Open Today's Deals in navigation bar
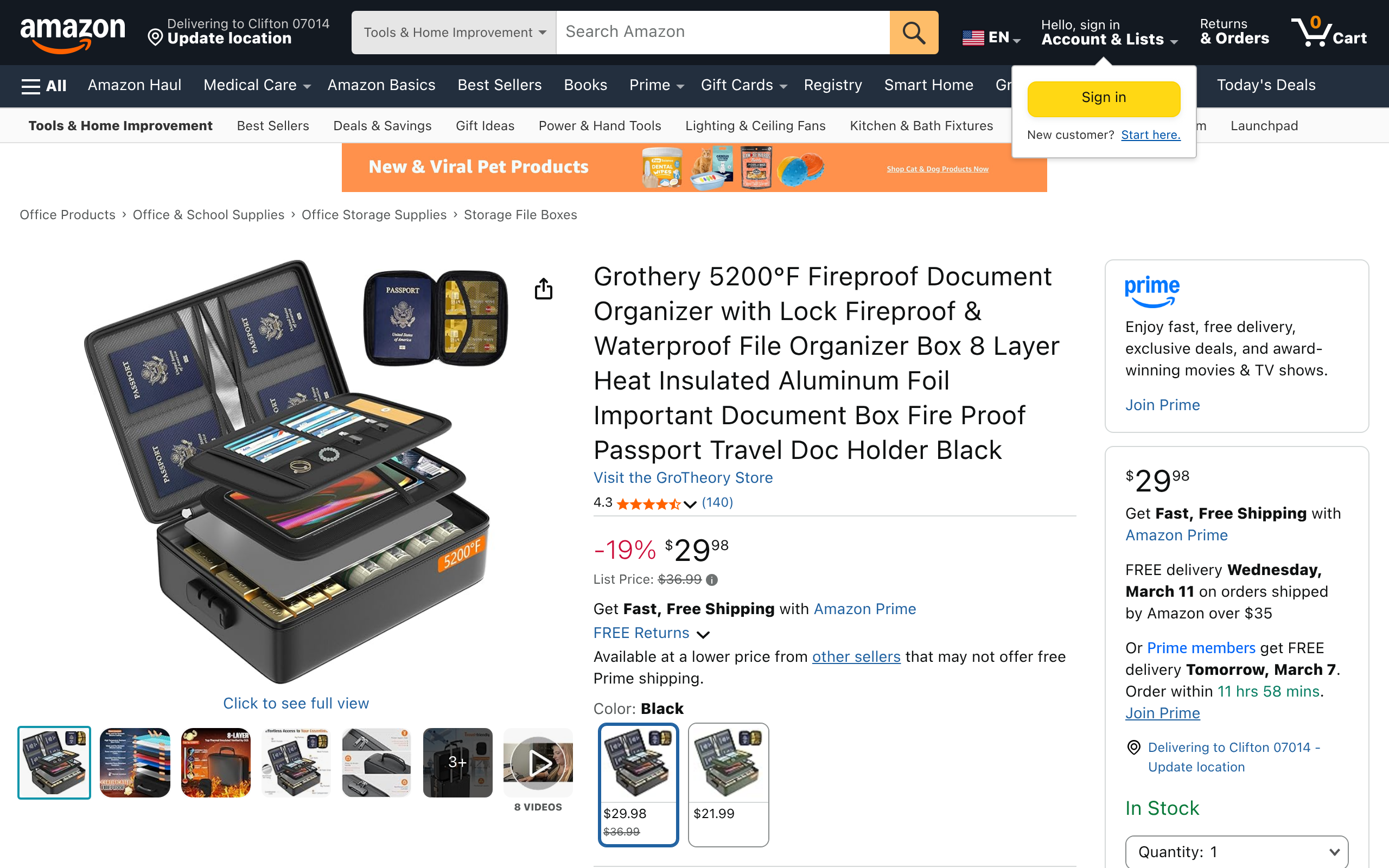 (x=1266, y=85)
